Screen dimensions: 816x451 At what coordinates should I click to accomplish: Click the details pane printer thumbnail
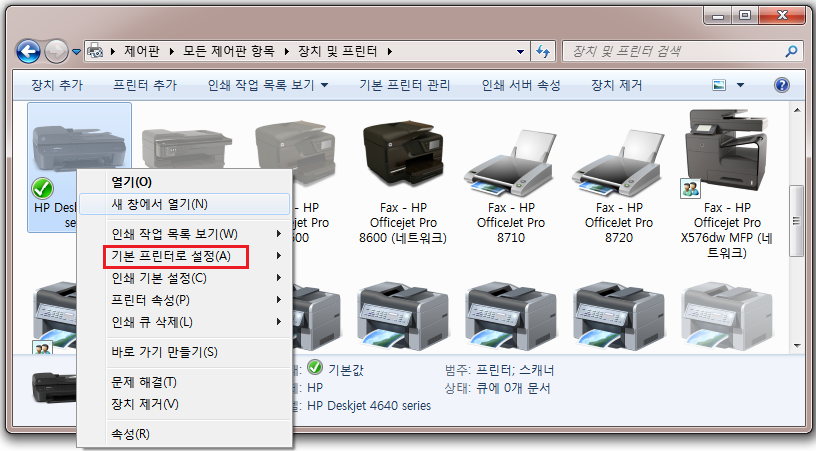(55, 388)
